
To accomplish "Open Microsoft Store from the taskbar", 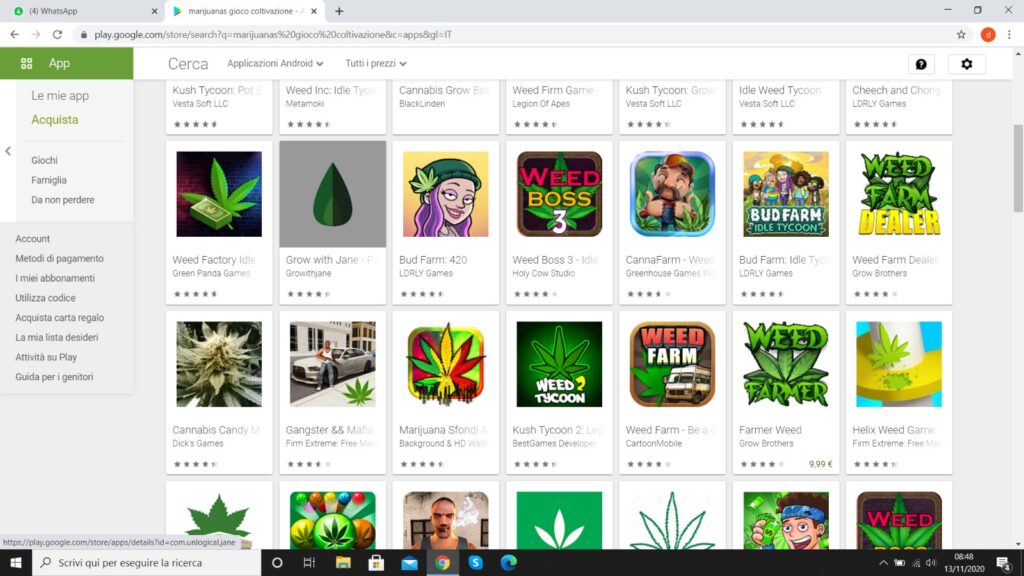I will (376, 562).
